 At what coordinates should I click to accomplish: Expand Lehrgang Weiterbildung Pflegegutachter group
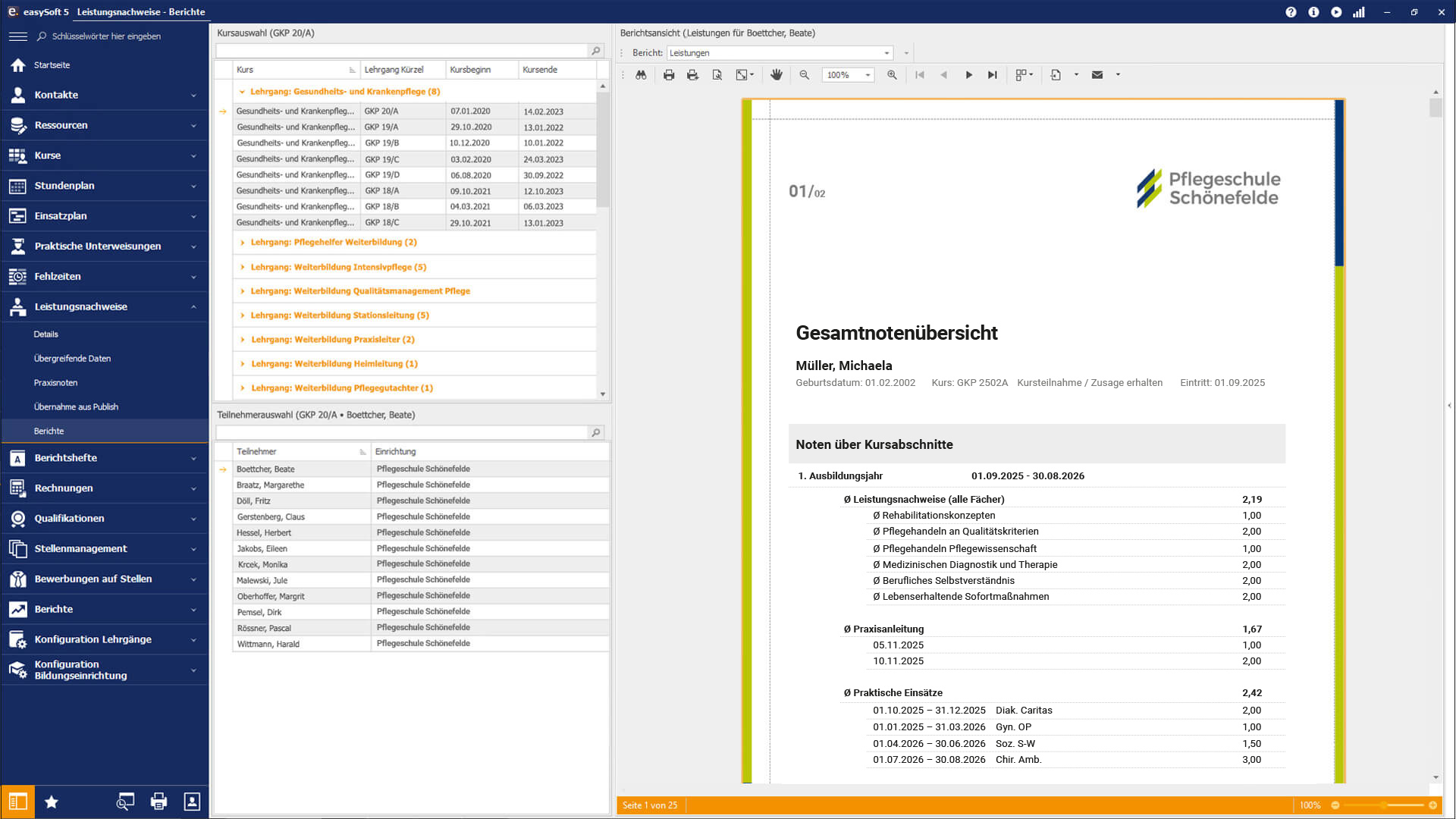coord(242,388)
